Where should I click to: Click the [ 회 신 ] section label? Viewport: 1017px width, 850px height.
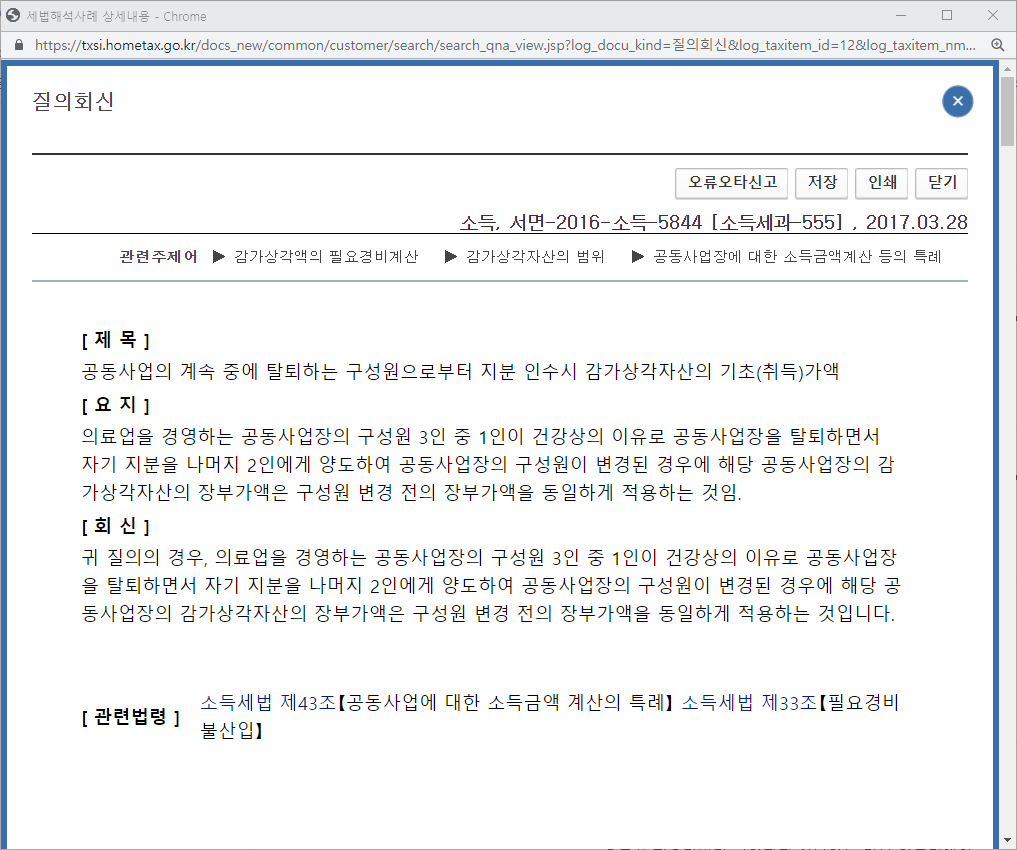tap(115, 526)
